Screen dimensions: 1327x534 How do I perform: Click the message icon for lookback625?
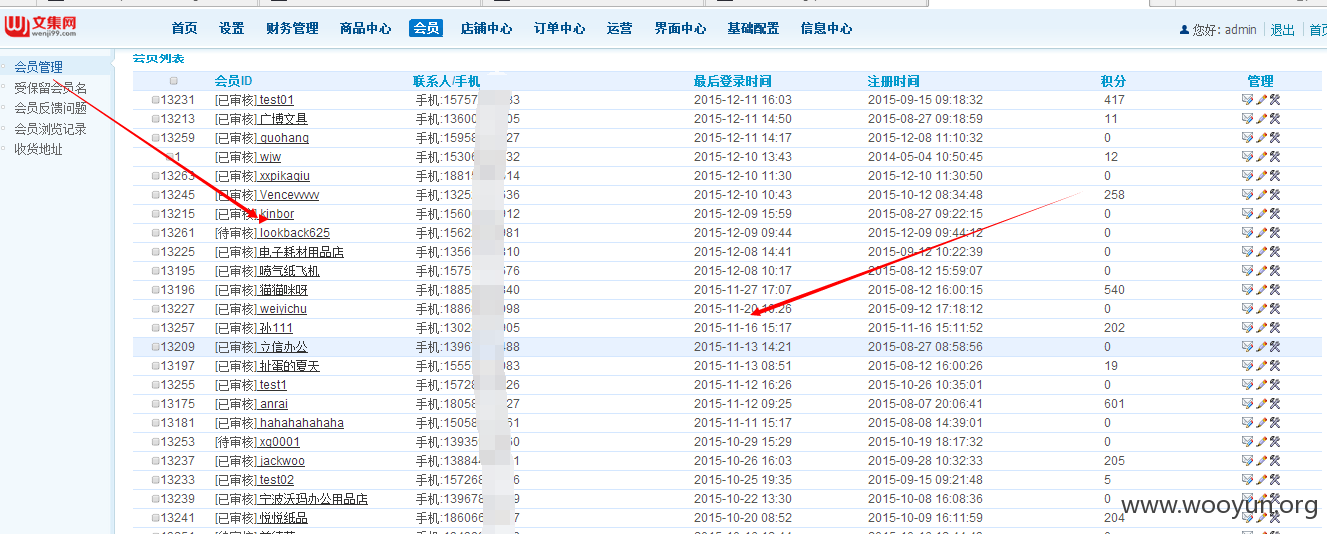(x=1247, y=233)
